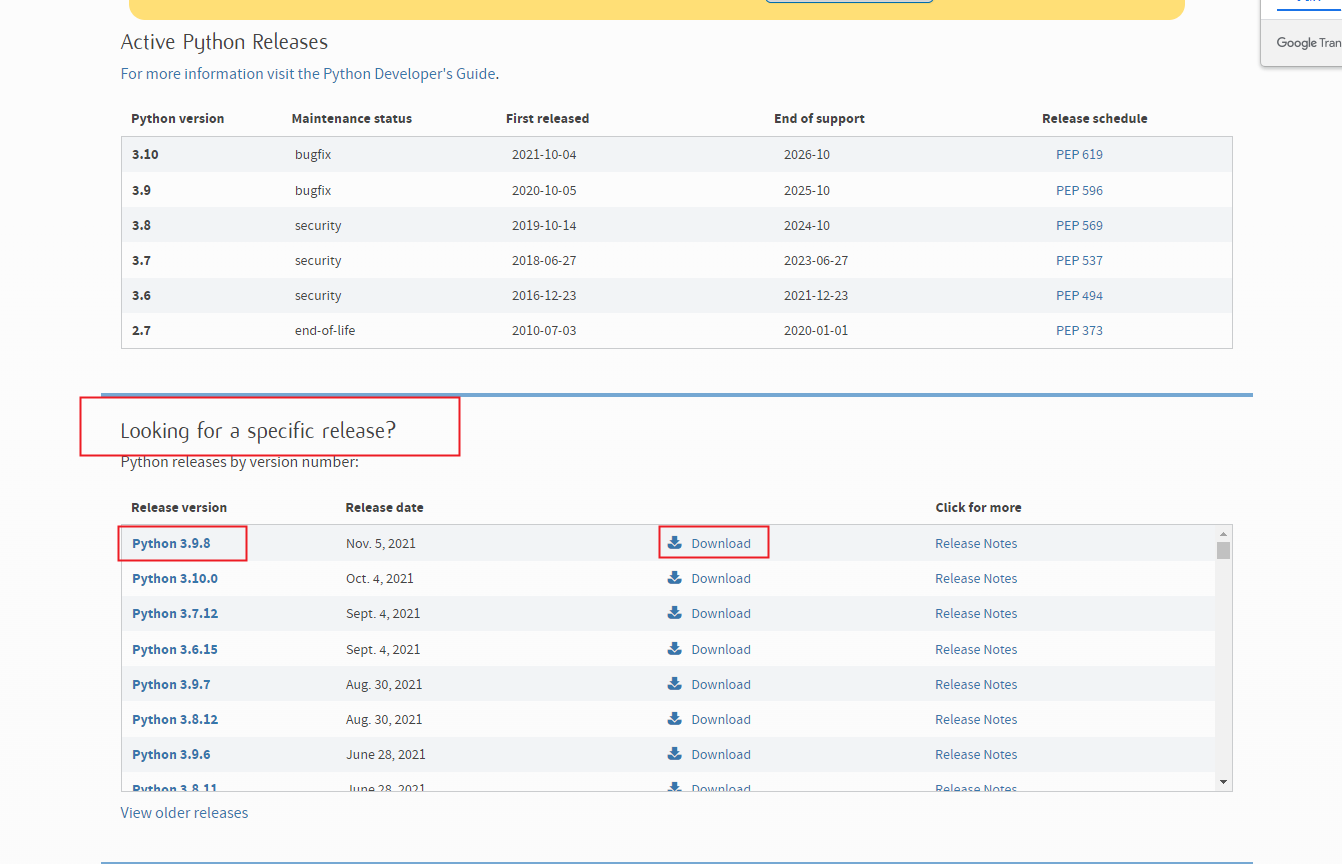Click the first released date 2016-12-23
This screenshot has width=1342, height=864.
[544, 296]
